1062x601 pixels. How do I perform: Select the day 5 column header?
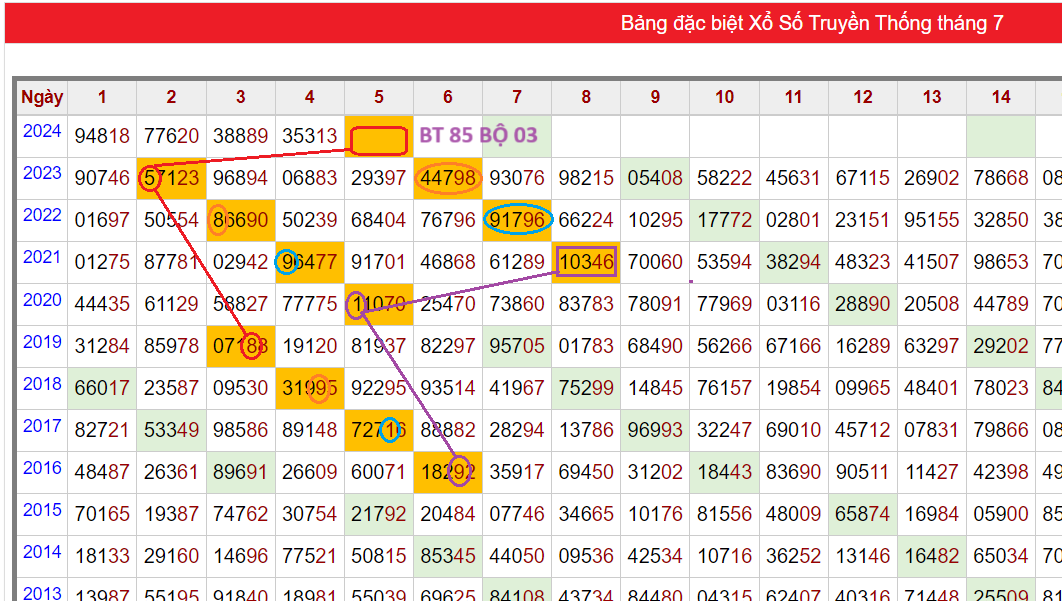coord(379,97)
